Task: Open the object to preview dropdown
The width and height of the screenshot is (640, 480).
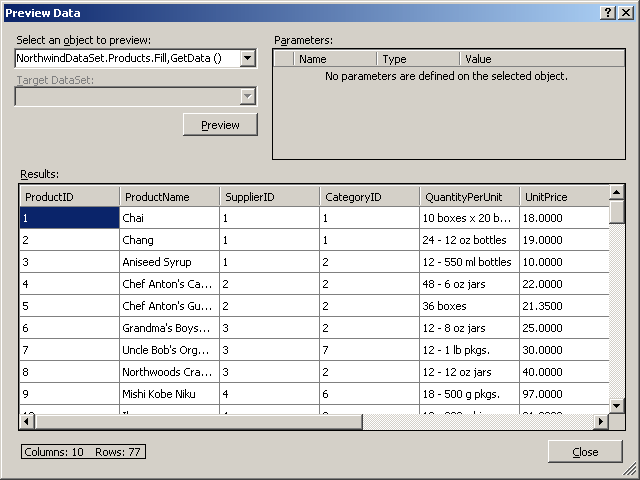Action: 248,59
